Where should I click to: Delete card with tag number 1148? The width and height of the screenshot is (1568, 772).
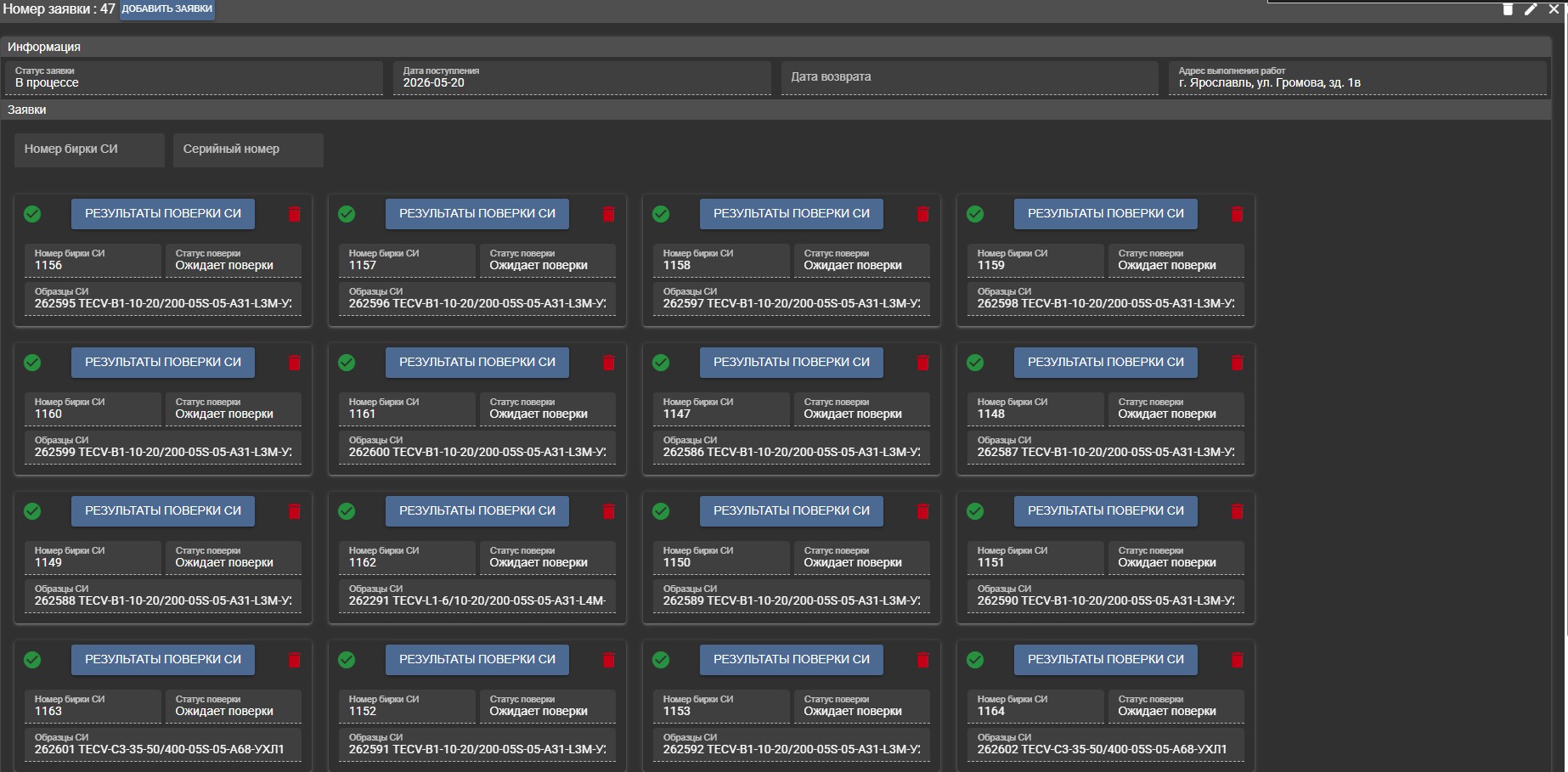tap(1237, 363)
